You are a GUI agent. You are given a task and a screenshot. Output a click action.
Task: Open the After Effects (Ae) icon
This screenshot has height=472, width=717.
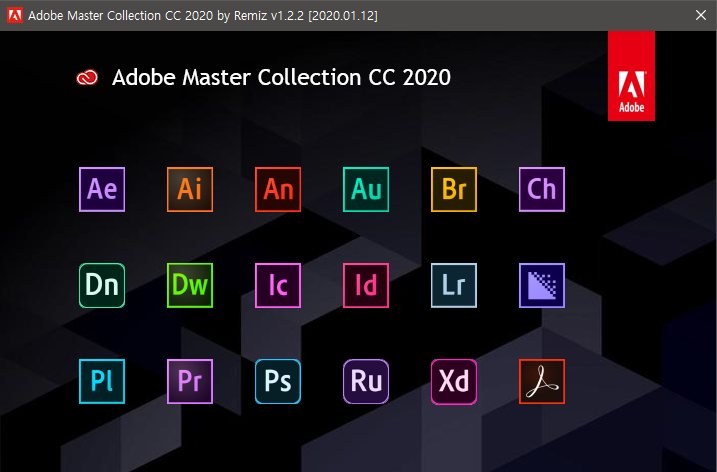(x=102, y=189)
